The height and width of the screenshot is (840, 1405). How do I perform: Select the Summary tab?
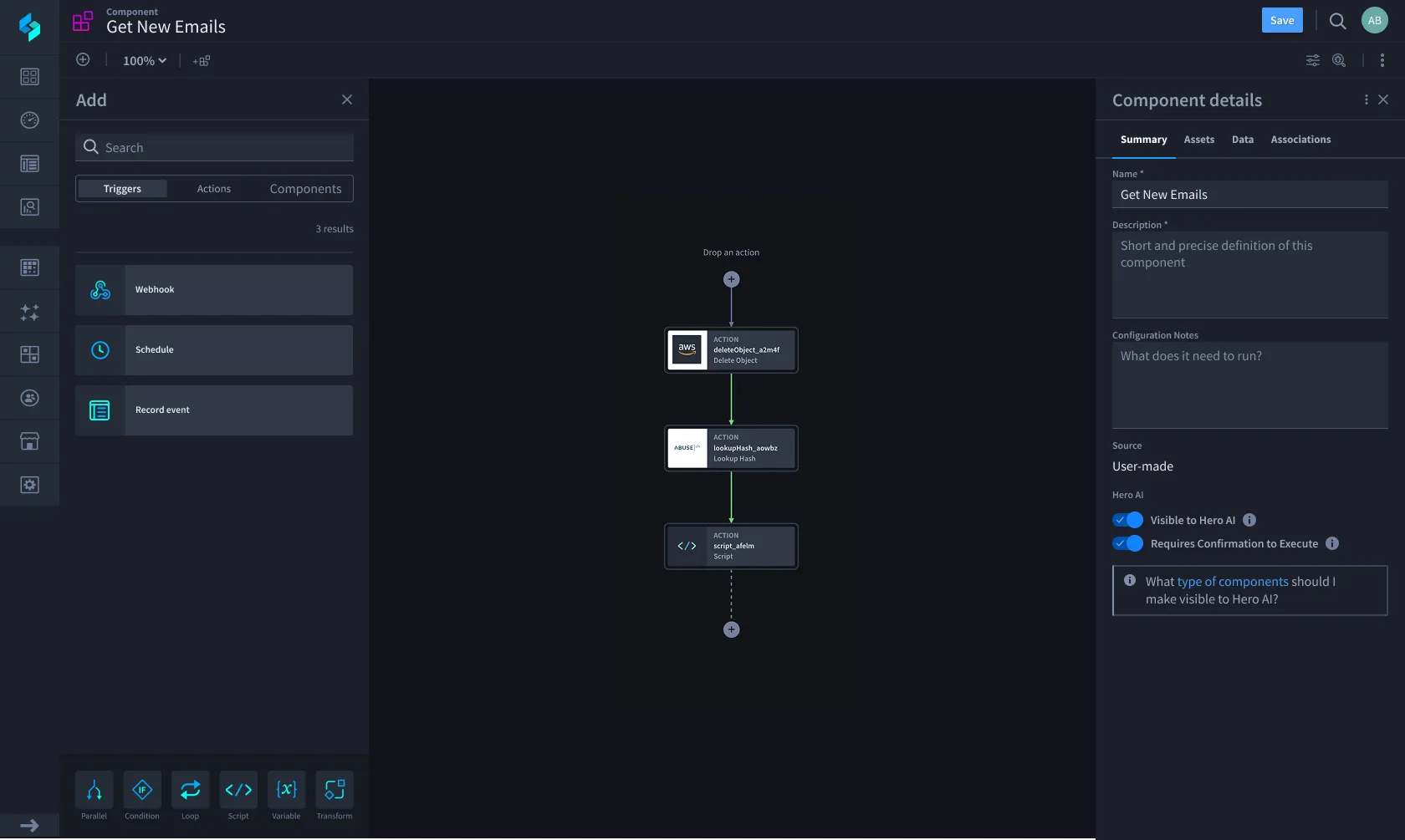(1144, 140)
